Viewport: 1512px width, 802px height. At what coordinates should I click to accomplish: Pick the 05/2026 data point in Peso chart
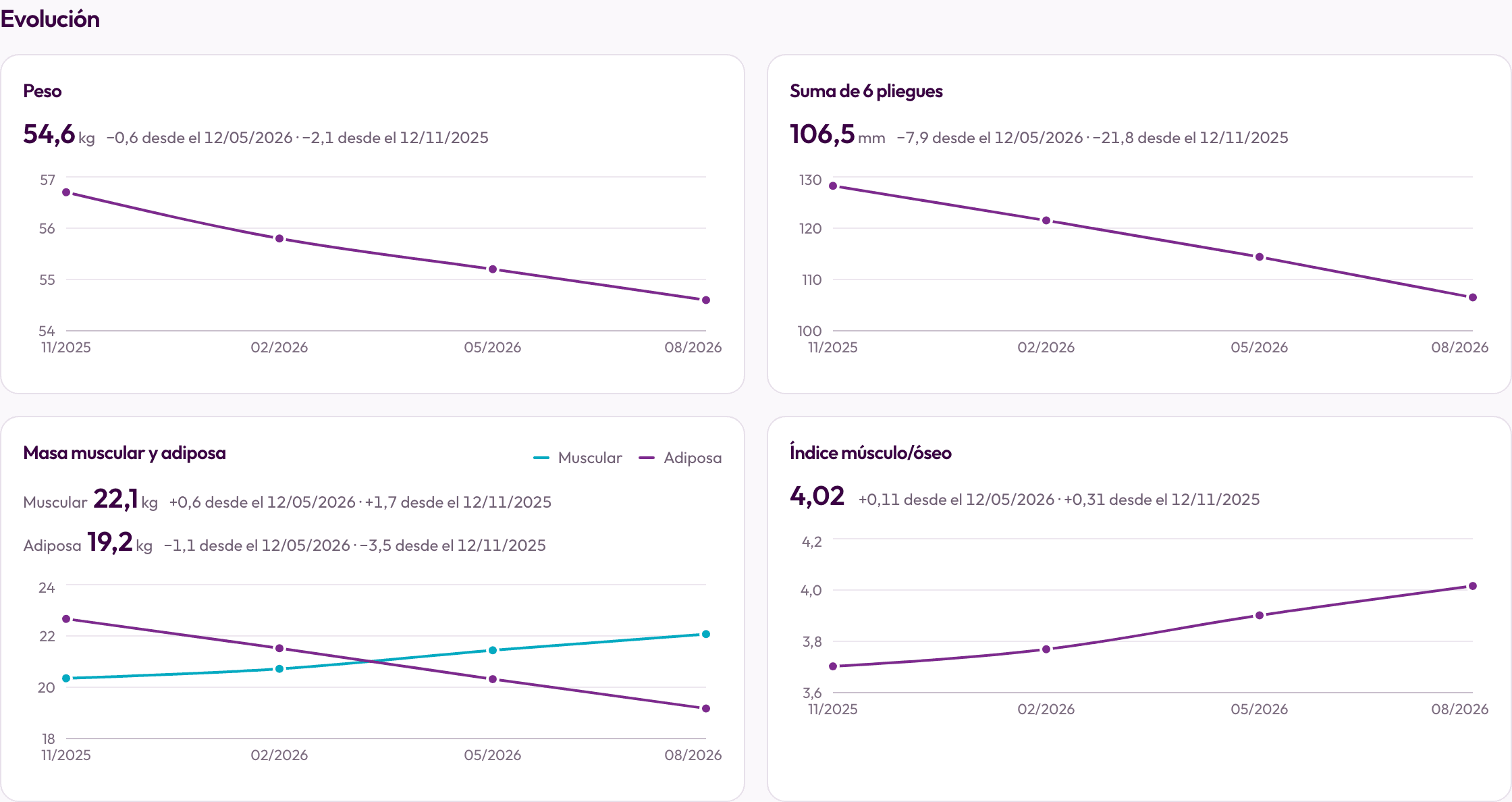tap(493, 269)
